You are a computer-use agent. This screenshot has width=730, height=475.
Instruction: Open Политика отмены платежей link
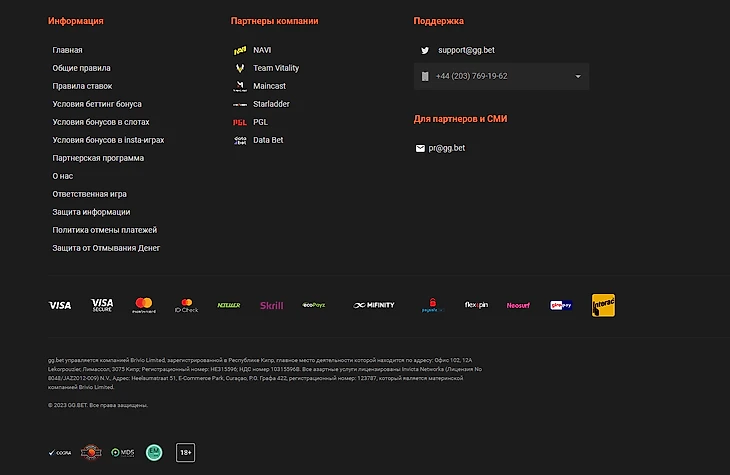pyautogui.click(x=104, y=231)
